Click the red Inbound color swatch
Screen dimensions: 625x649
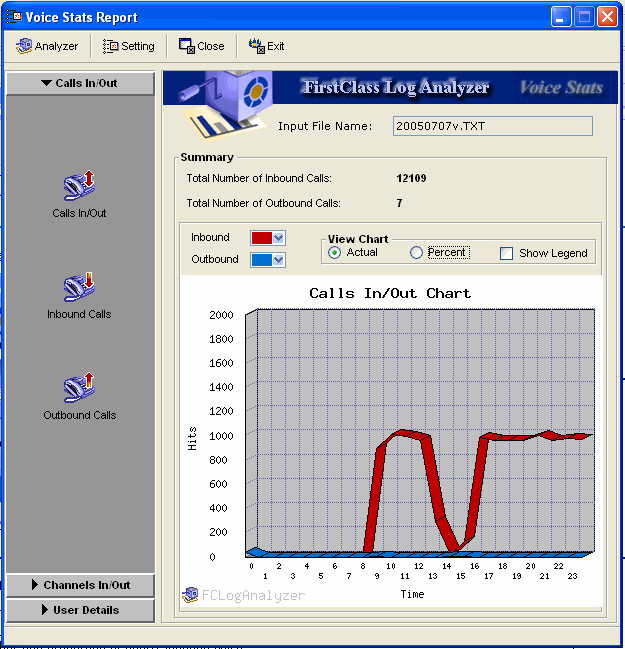point(261,238)
